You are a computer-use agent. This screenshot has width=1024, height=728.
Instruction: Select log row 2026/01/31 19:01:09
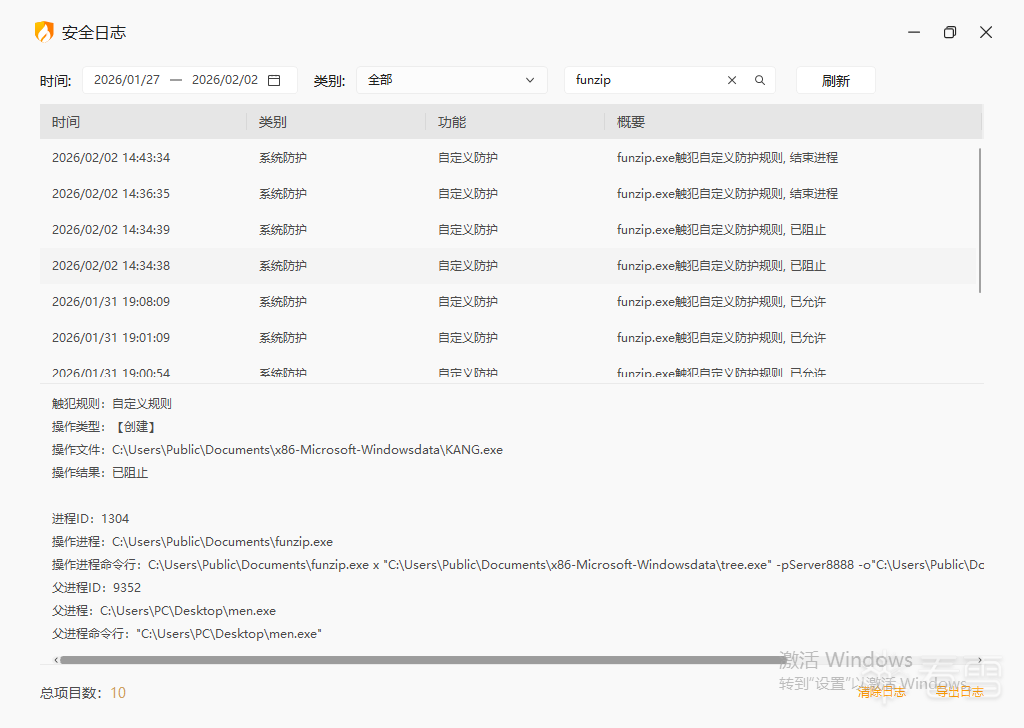508,338
